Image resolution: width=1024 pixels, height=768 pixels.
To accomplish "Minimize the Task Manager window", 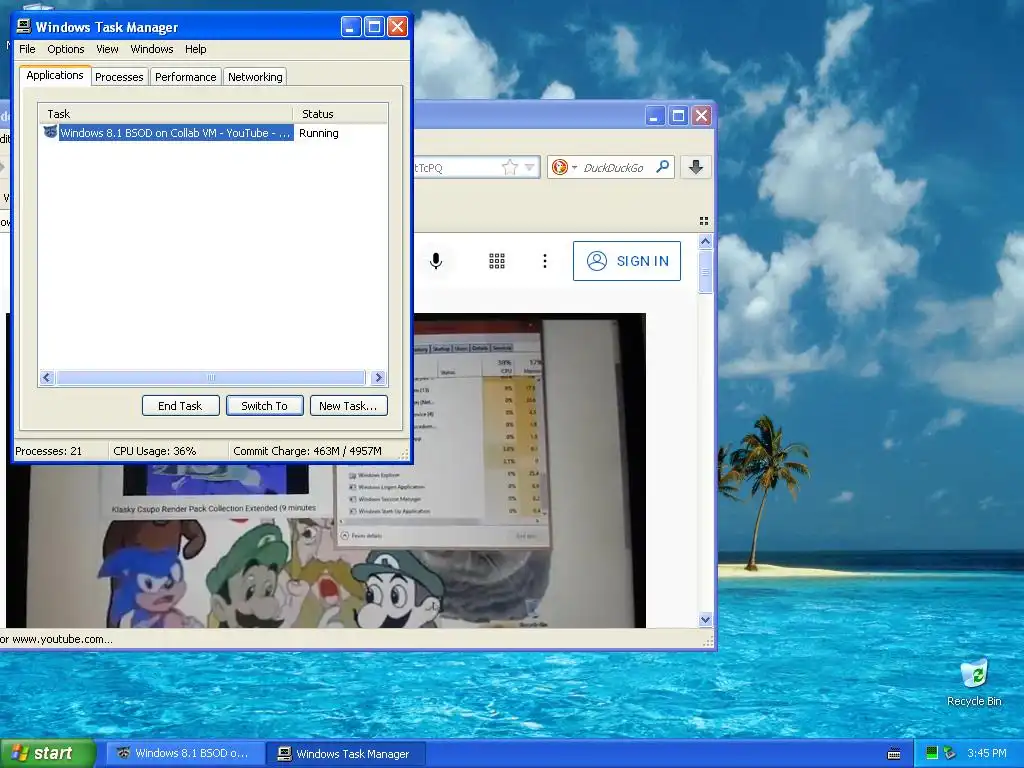I will [351, 27].
